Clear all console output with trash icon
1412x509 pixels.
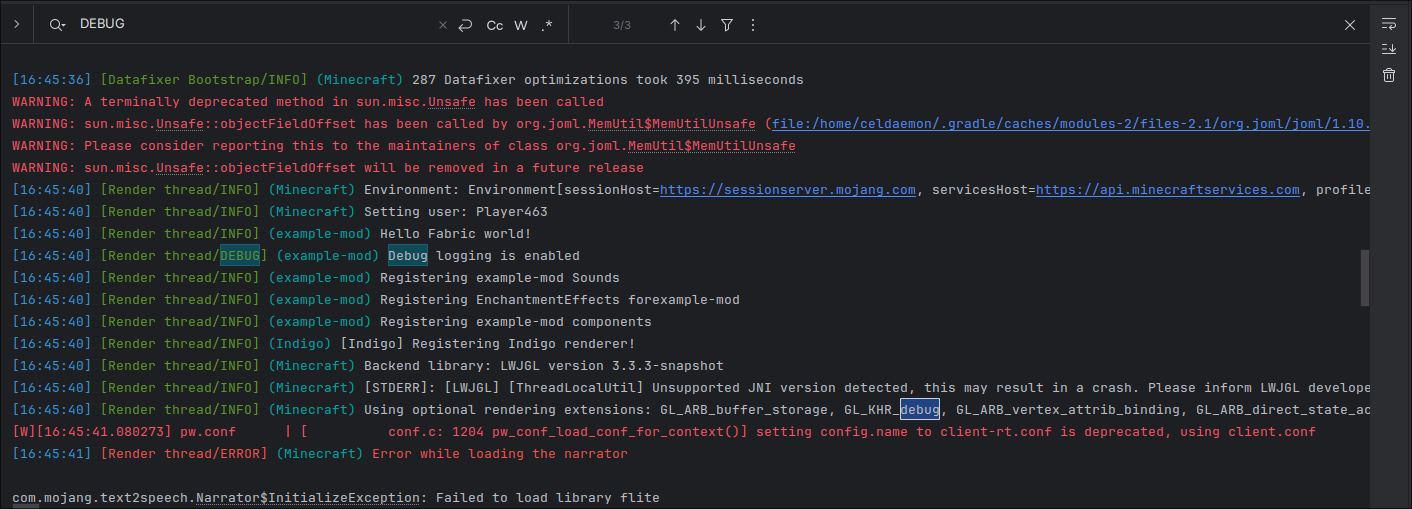(x=1389, y=75)
